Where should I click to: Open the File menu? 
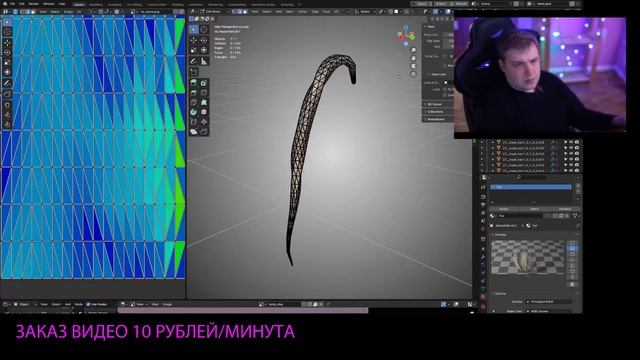[x=12, y=4]
